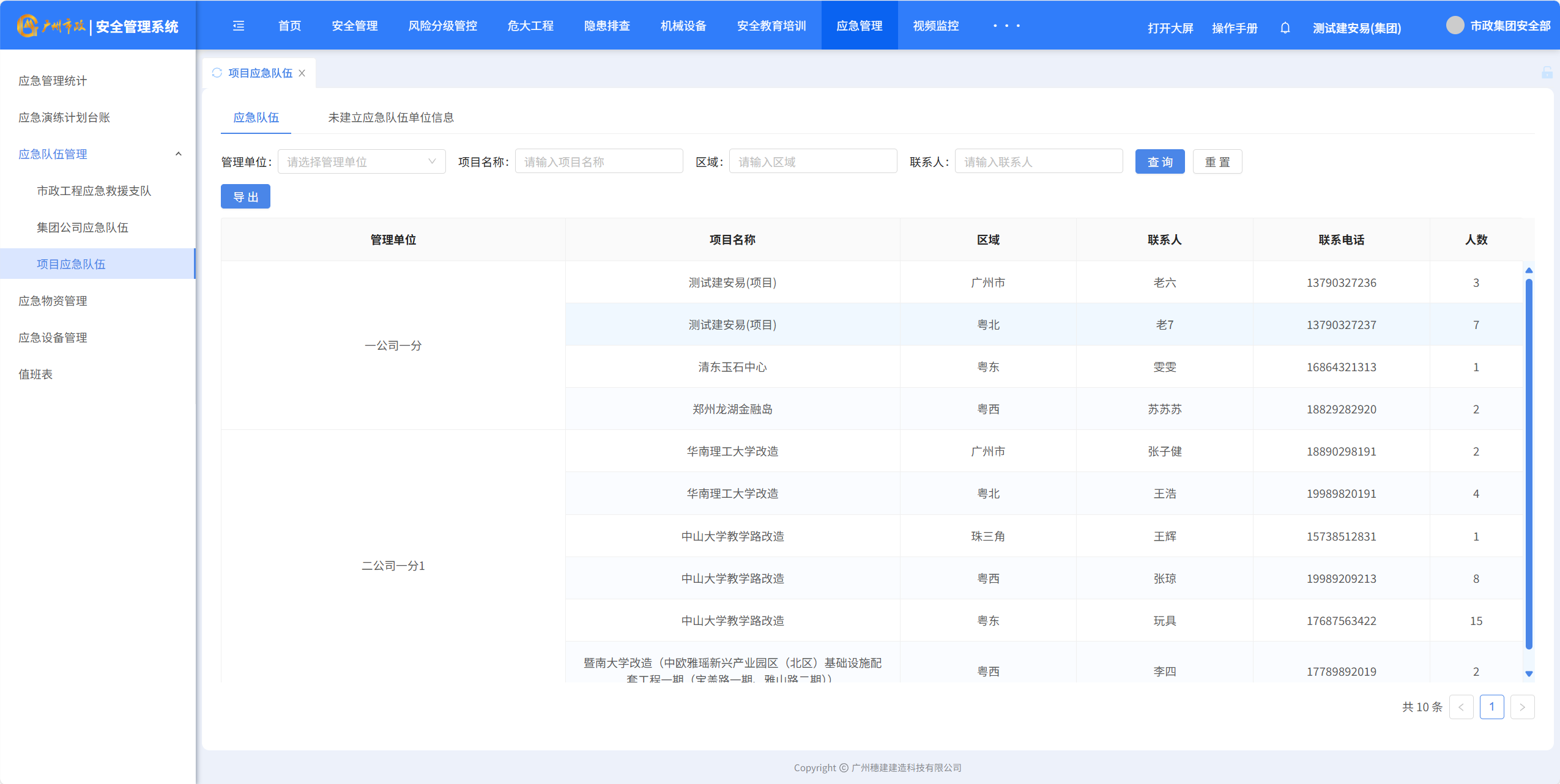The height and width of the screenshot is (784, 1560).
Task: Open the 管理单位 dropdown
Action: point(362,161)
